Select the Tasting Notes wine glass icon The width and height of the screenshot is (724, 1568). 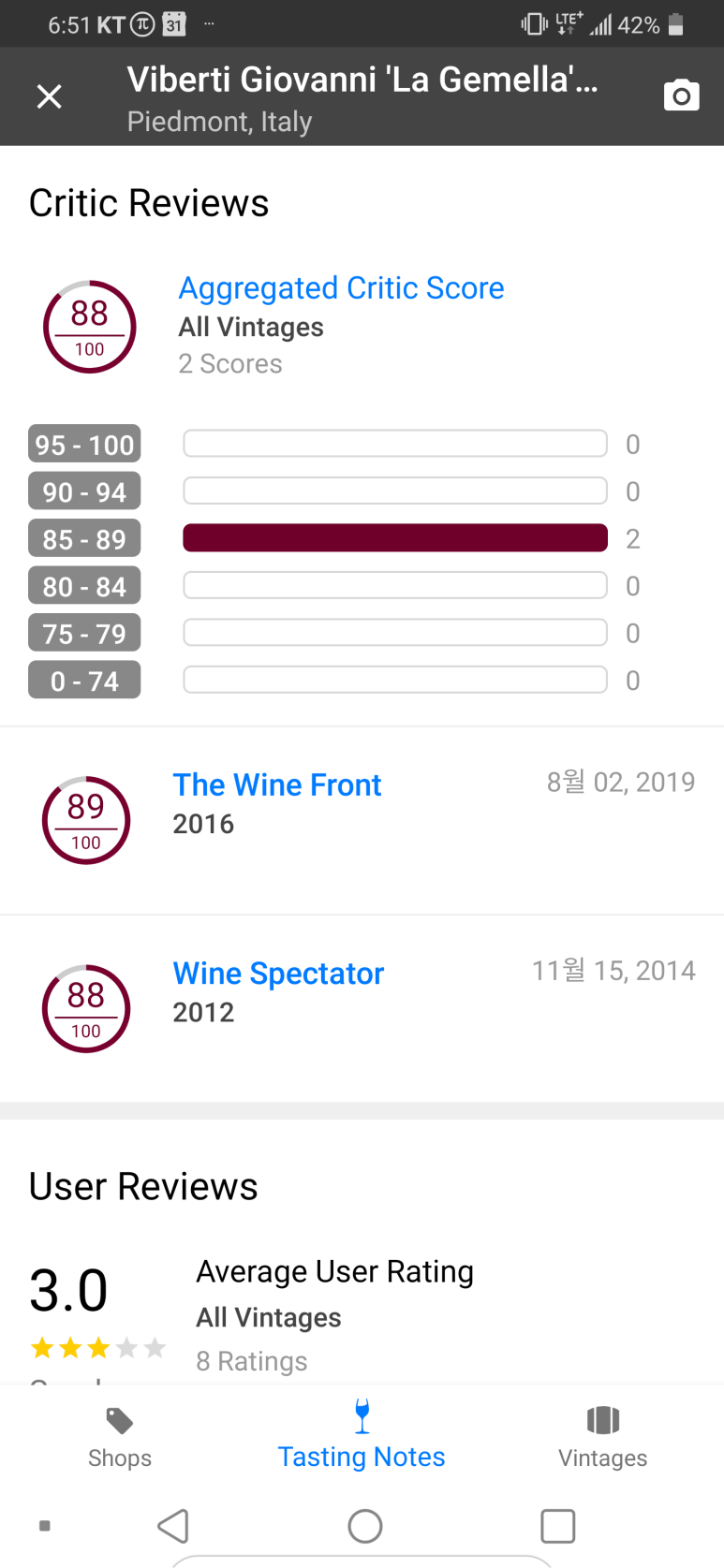362,1416
